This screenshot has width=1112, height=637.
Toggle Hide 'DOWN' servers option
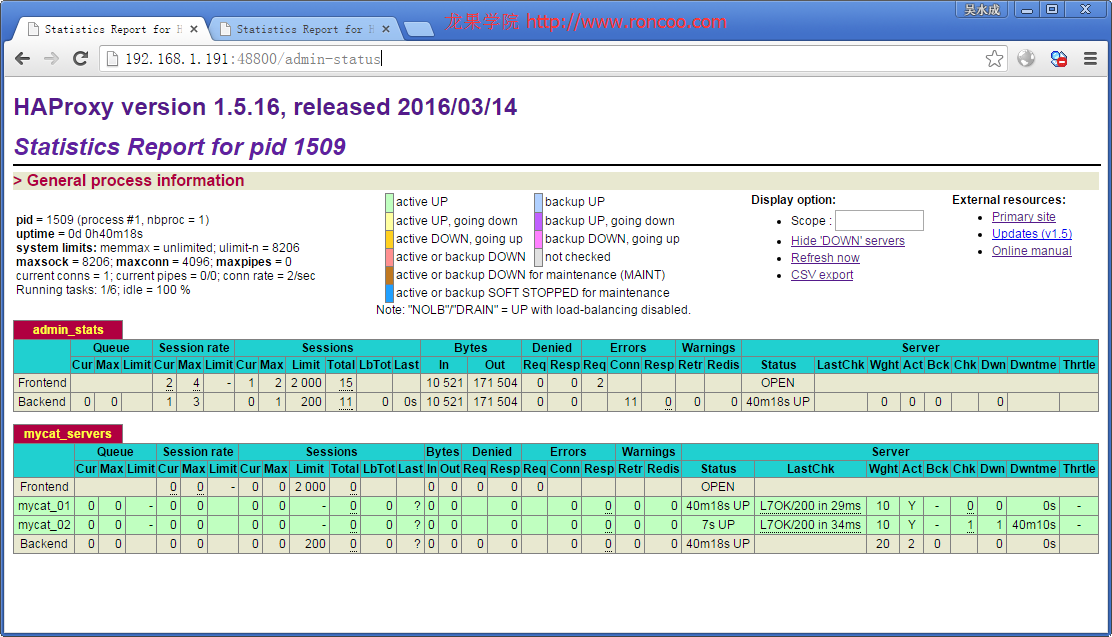click(848, 241)
